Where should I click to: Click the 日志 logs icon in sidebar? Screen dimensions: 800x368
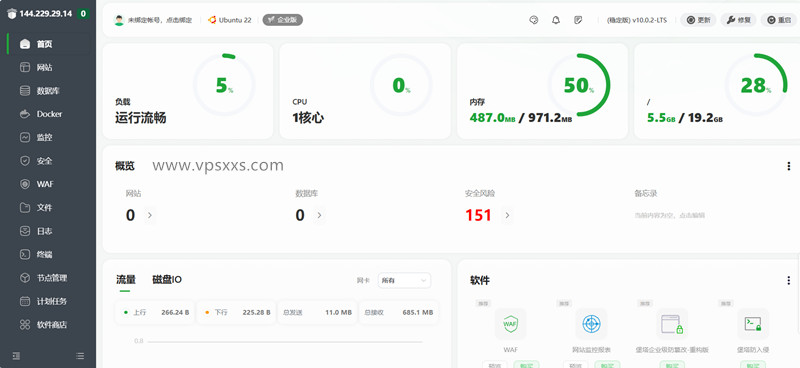(24, 231)
